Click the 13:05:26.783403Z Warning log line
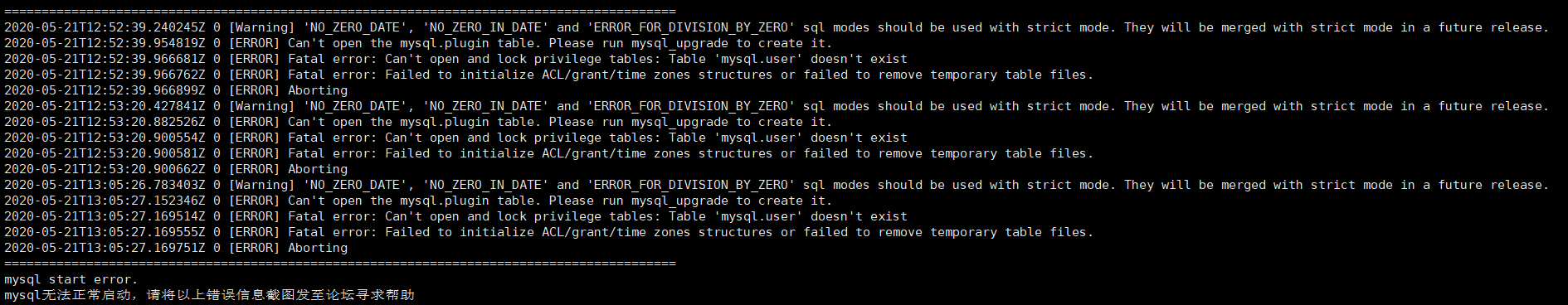1568x305 pixels. pyautogui.click(x=777, y=185)
